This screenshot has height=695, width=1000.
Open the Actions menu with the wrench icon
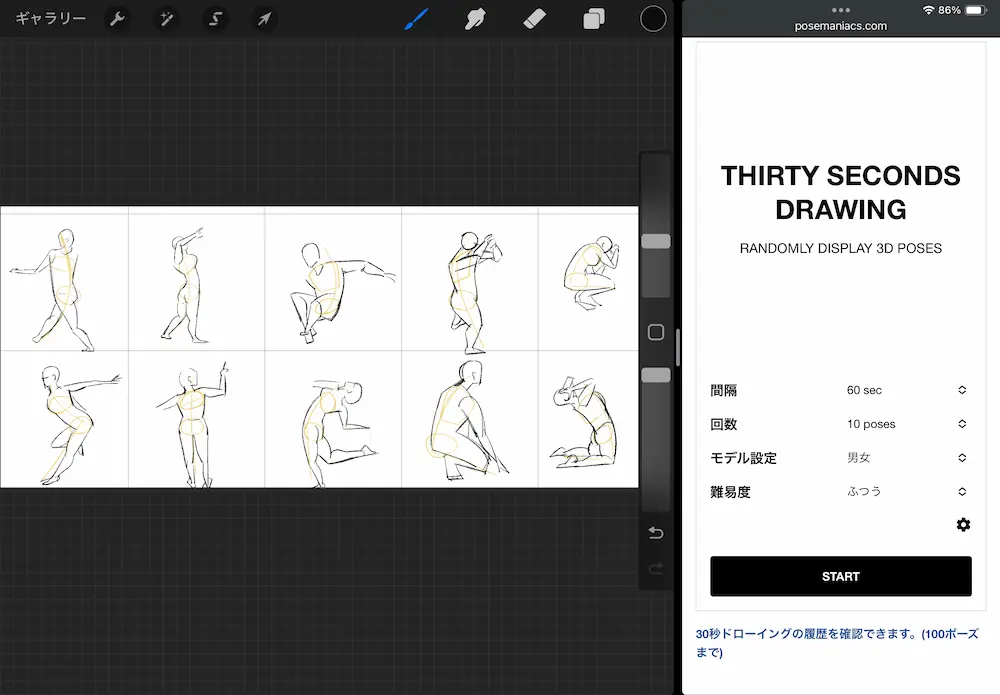point(117,18)
